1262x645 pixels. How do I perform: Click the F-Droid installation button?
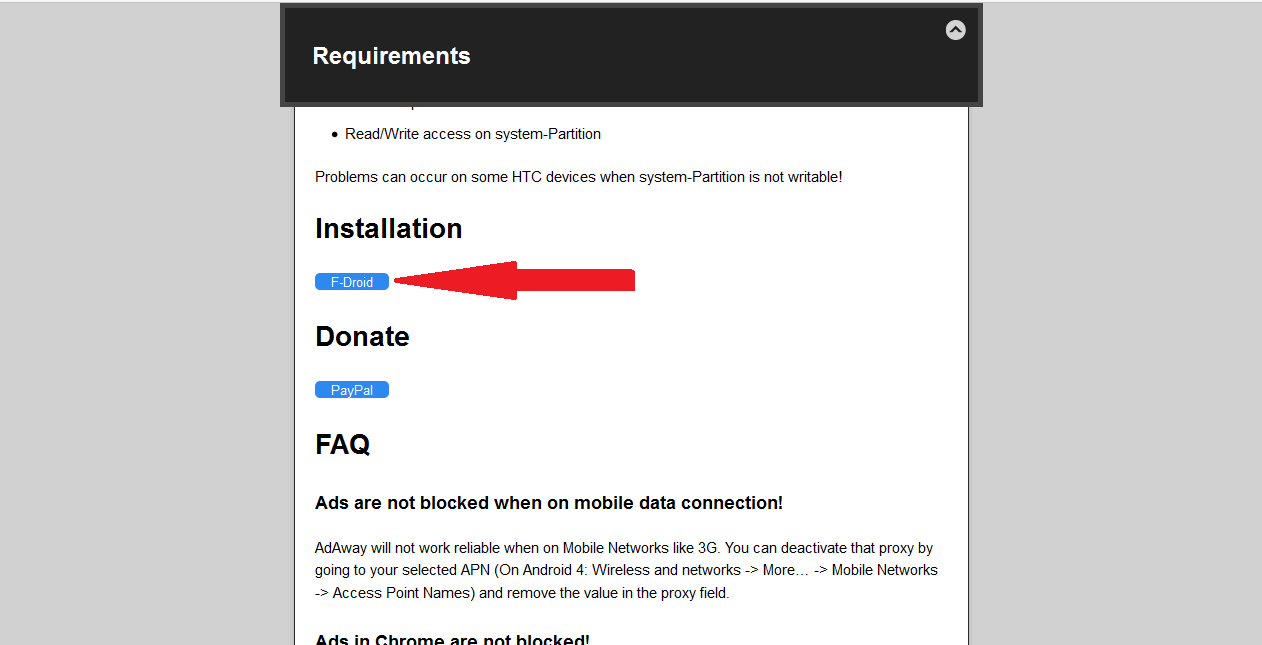(x=352, y=282)
